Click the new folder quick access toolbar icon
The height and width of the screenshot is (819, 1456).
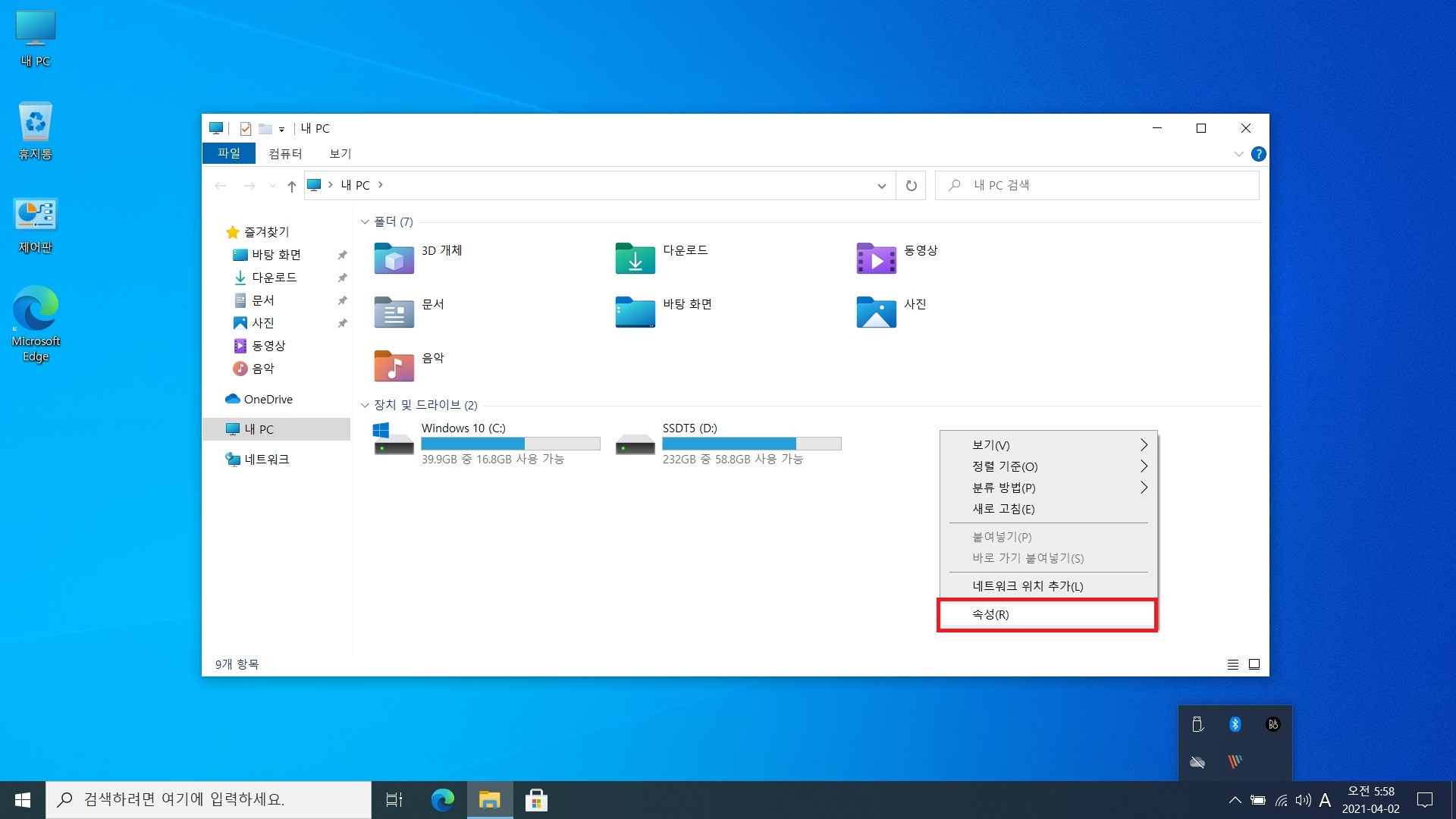point(265,128)
